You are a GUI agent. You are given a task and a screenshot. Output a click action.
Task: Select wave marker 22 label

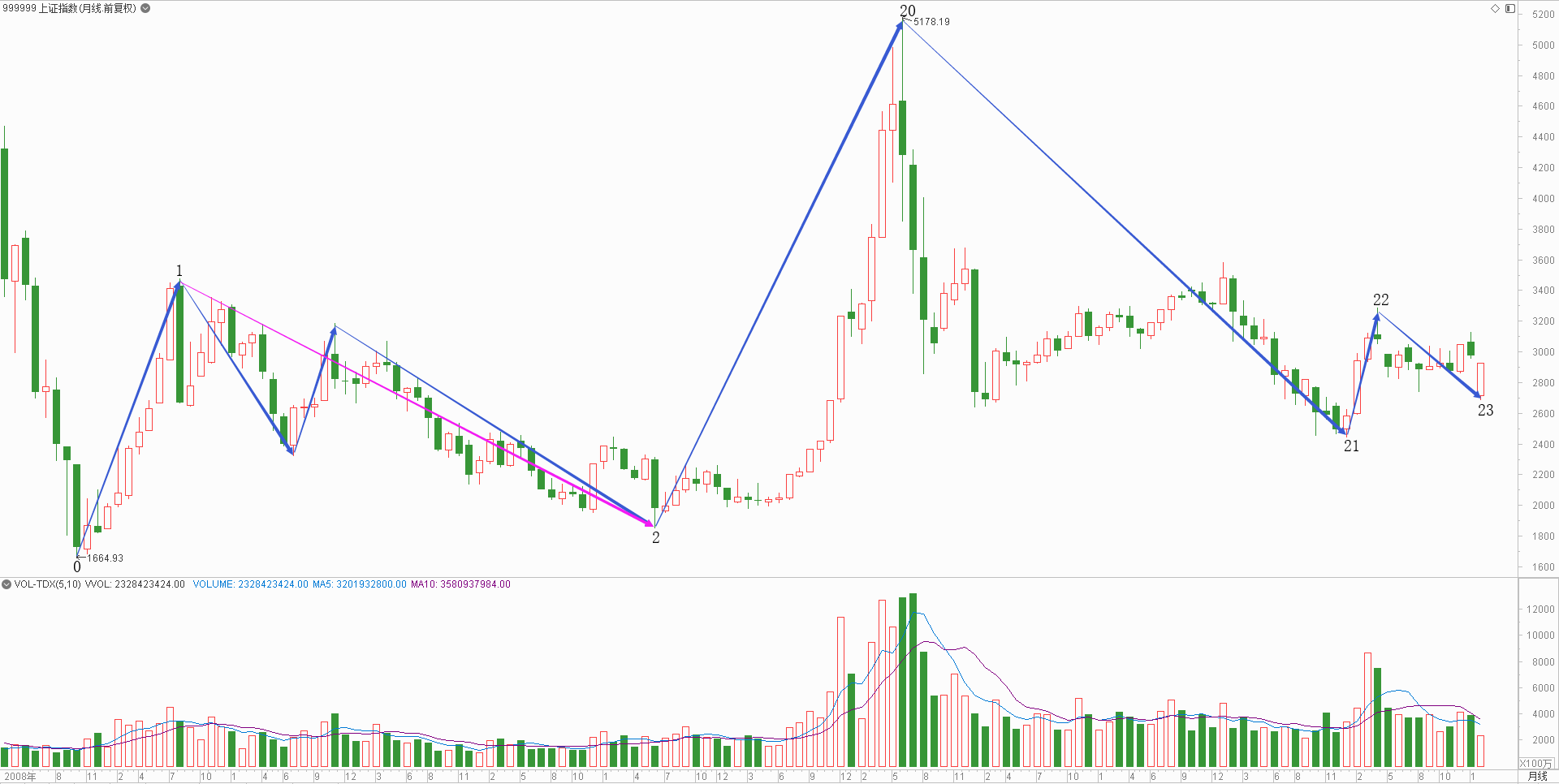(x=1381, y=299)
